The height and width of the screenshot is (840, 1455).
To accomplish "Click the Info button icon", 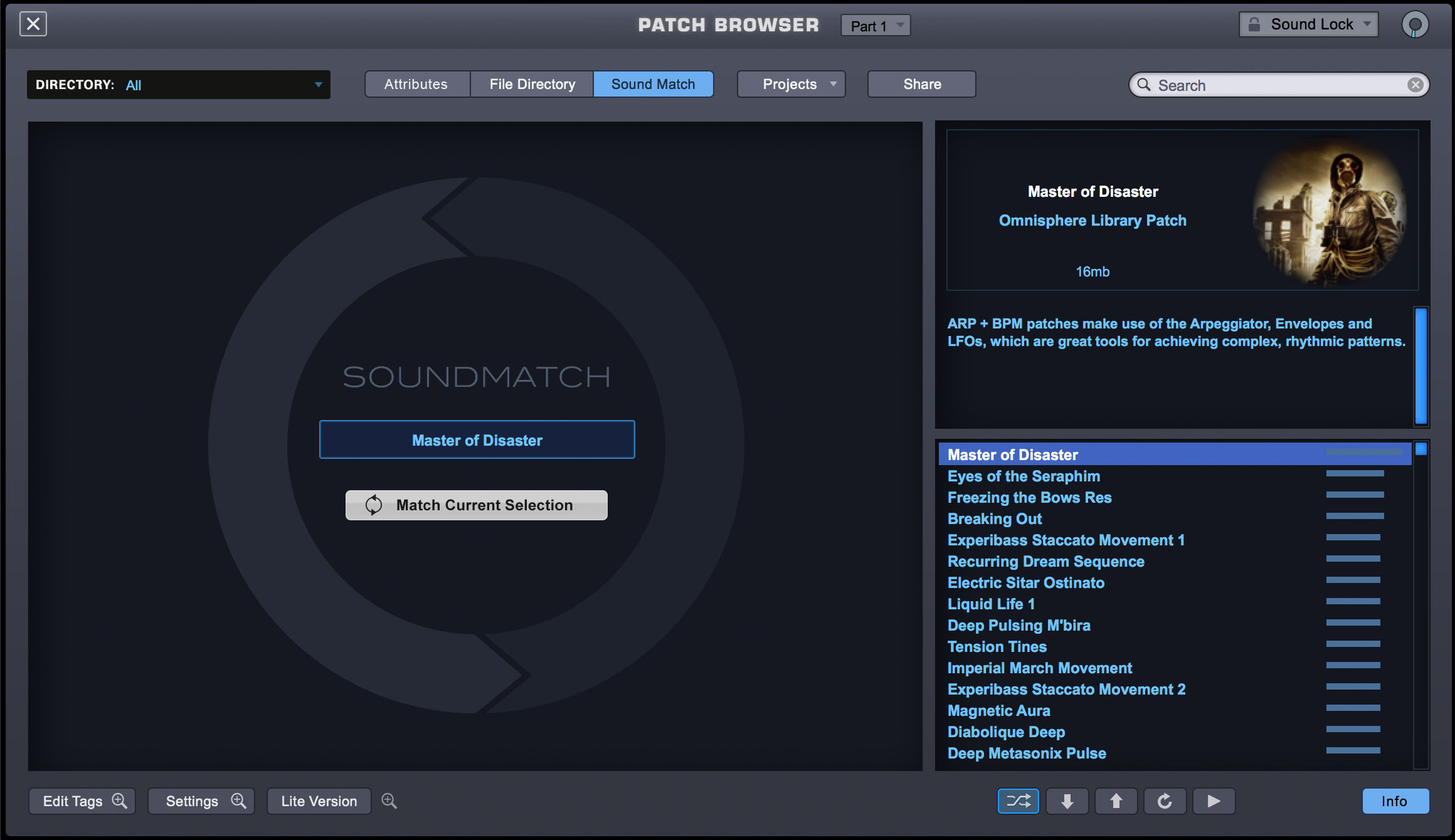I will tap(1395, 800).
